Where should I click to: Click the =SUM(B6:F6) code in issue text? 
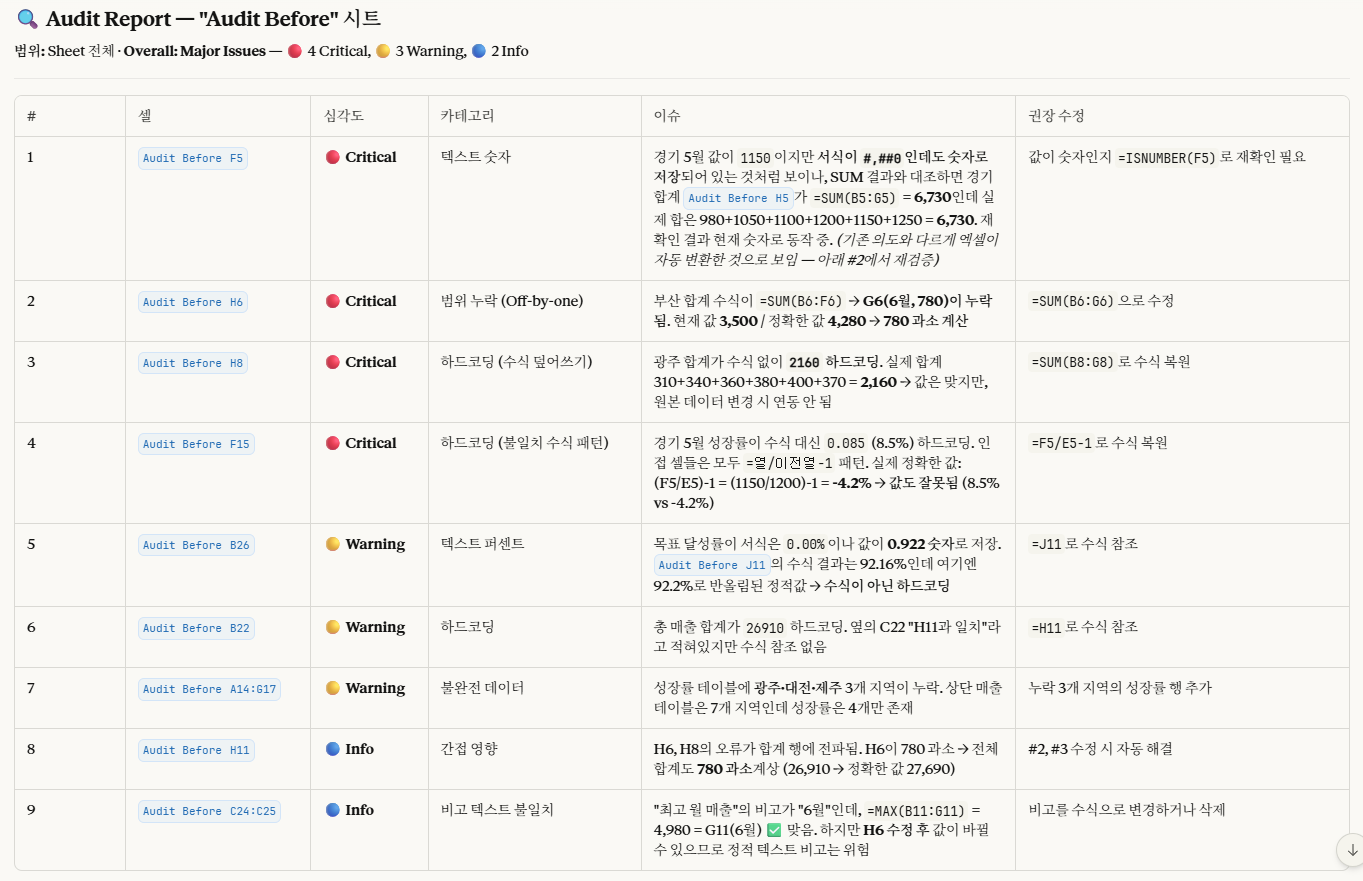(x=802, y=301)
